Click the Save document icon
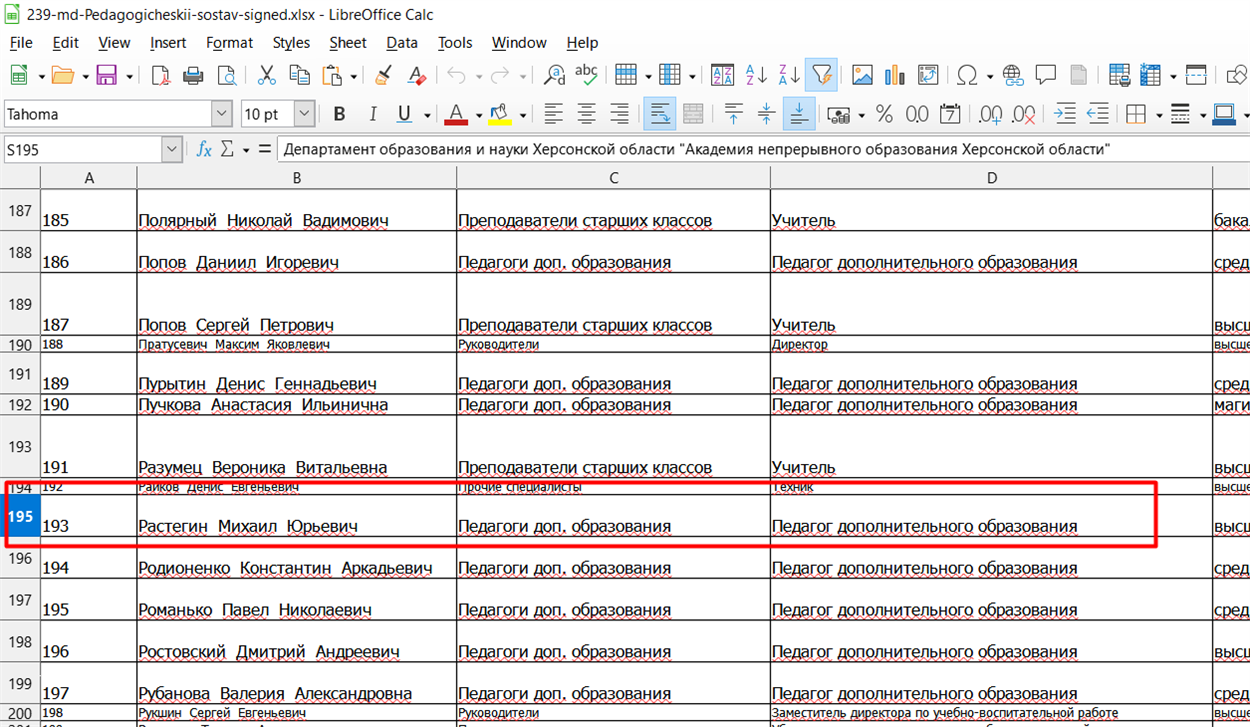The image size is (1250, 727). pos(105,75)
